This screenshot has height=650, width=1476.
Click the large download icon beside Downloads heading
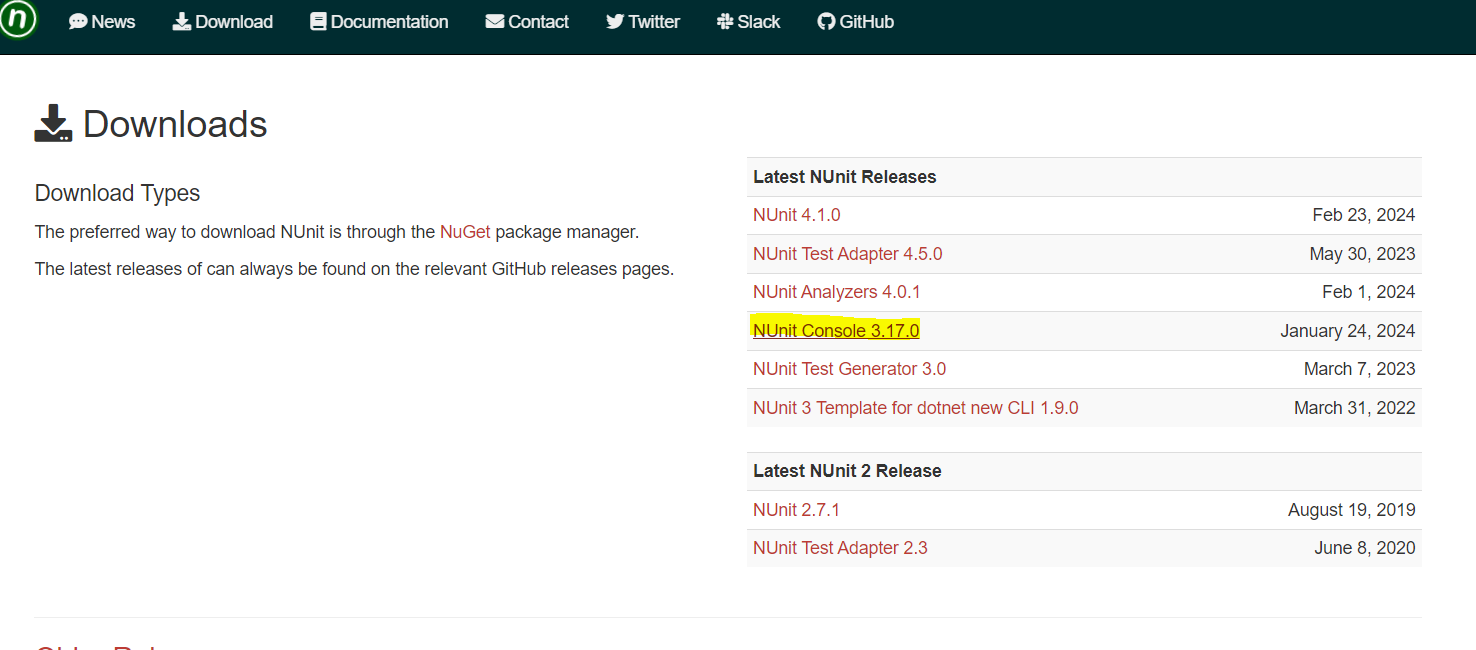53,123
